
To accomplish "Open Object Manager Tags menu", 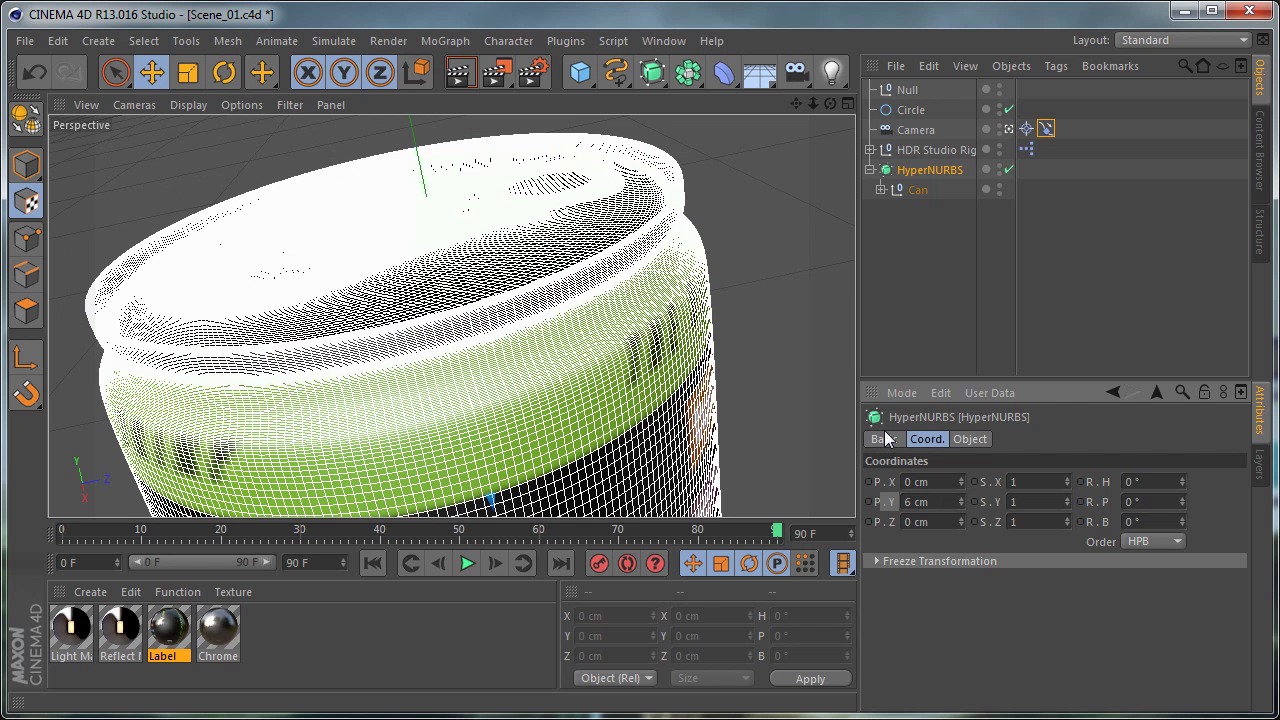I will tap(1056, 66).
